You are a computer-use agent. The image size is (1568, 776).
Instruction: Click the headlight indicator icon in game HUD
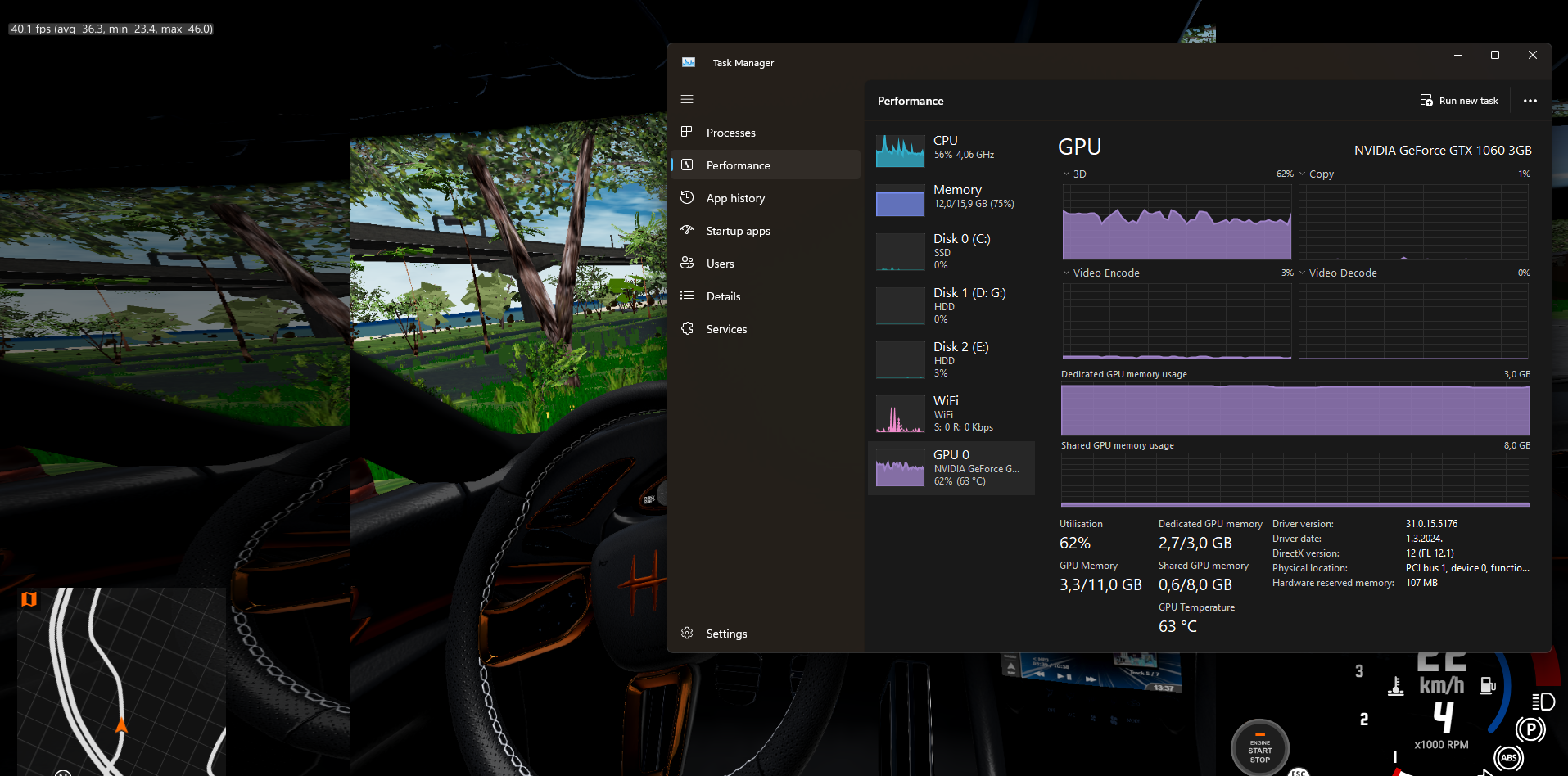[1543, 702]
